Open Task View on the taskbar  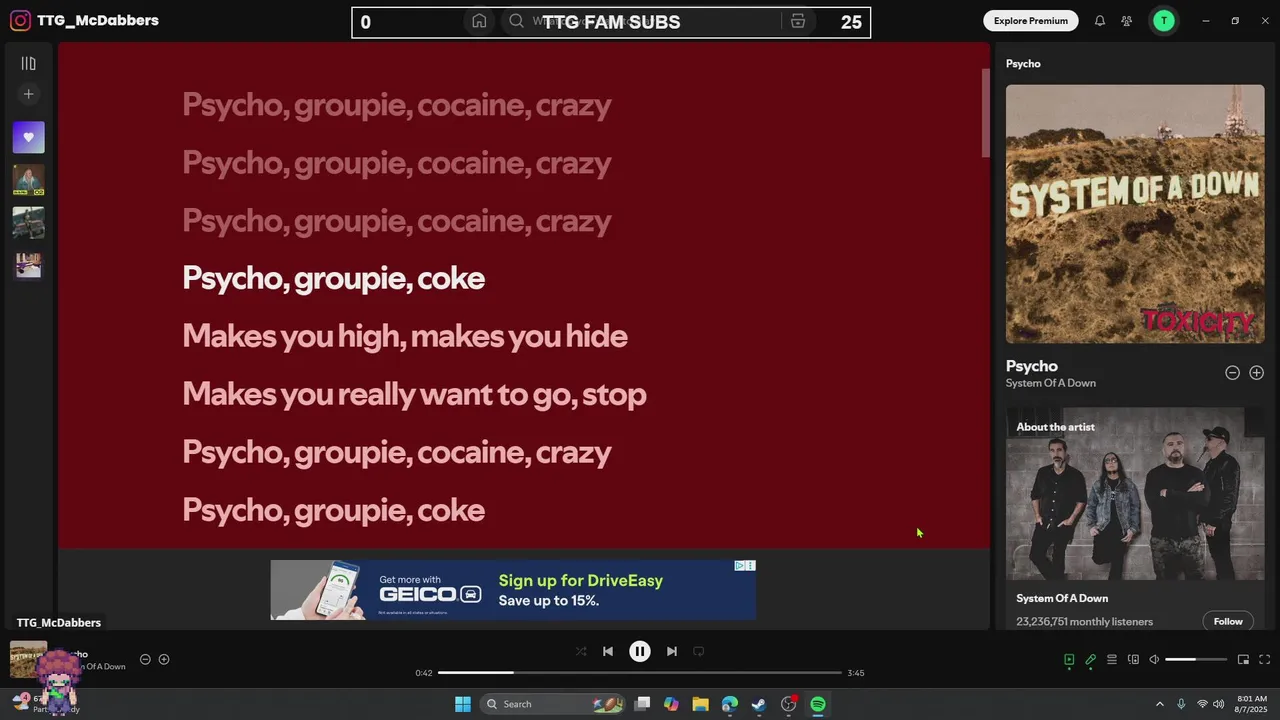643,704
